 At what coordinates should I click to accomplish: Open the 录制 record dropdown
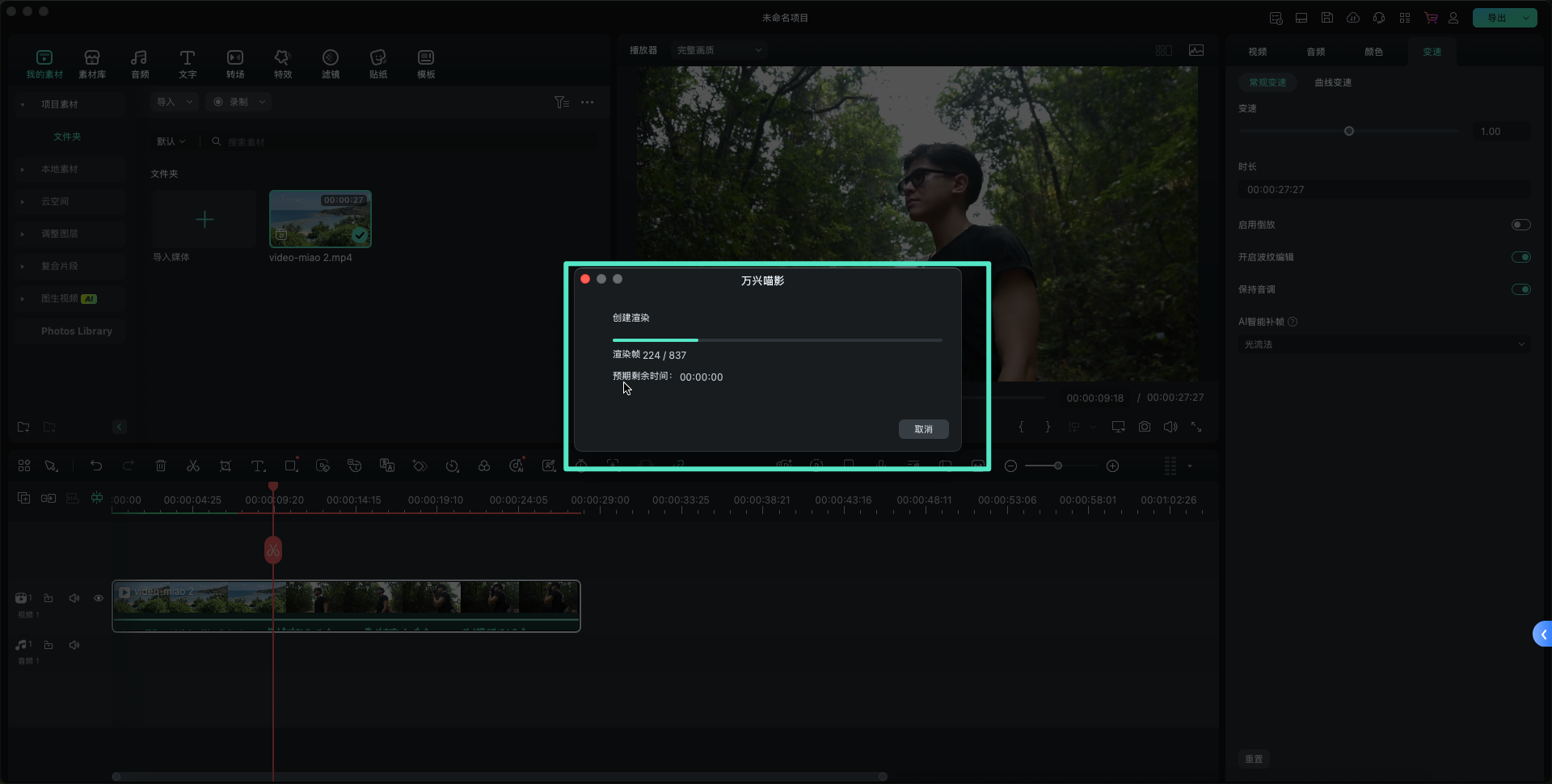[x=238, y=102]
